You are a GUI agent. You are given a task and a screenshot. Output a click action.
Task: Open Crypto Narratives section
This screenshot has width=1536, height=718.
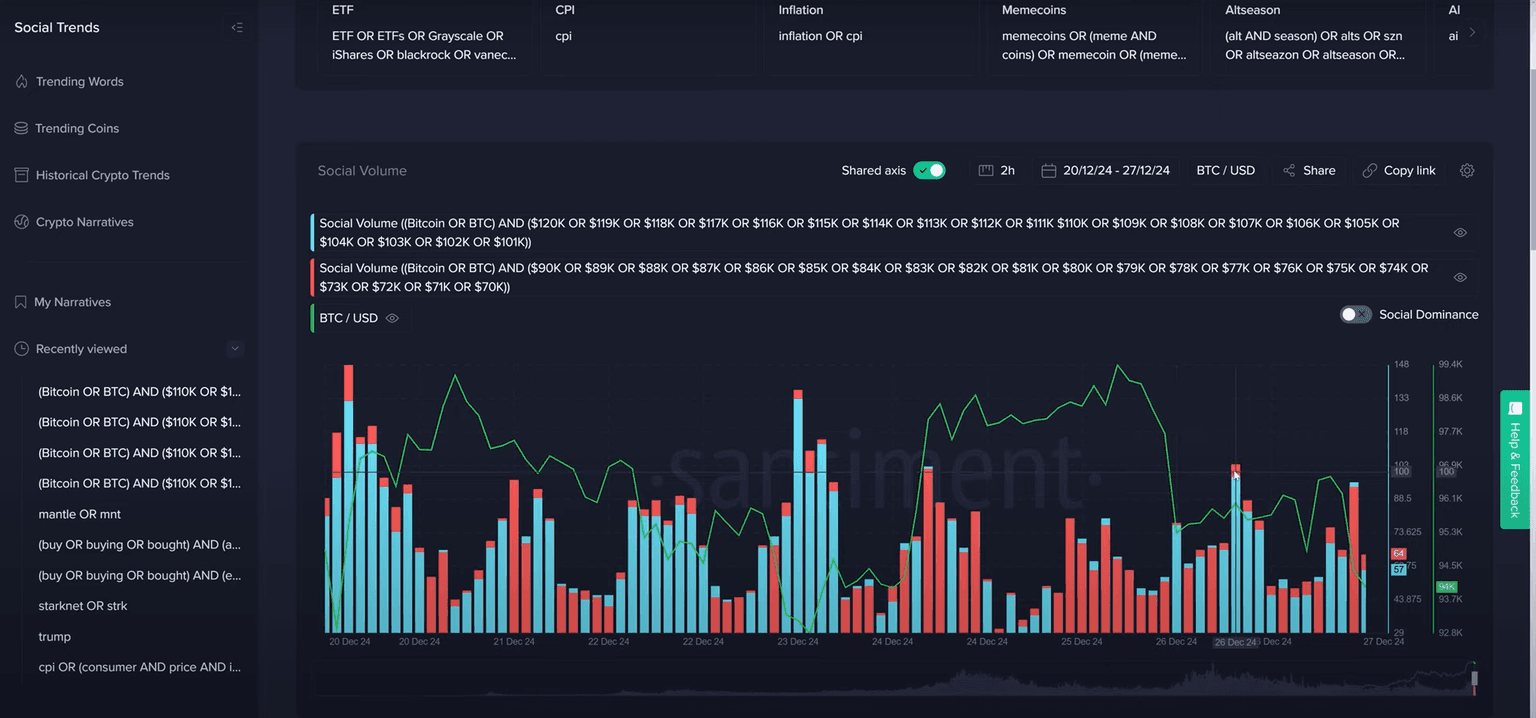84,222
